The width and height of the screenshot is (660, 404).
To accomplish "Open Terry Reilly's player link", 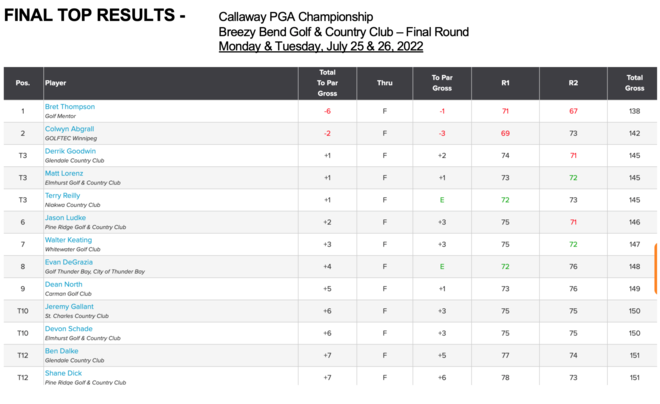I will (x=62, y=196).
